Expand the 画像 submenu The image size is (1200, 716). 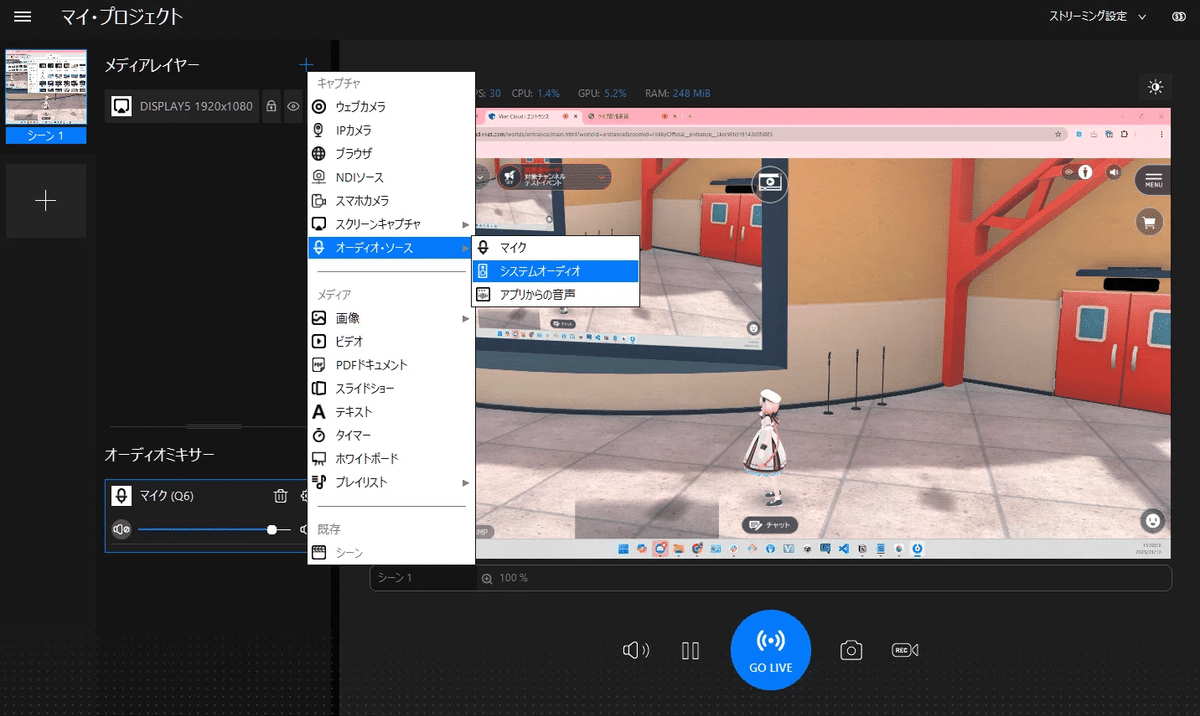(x=391, y=318)
